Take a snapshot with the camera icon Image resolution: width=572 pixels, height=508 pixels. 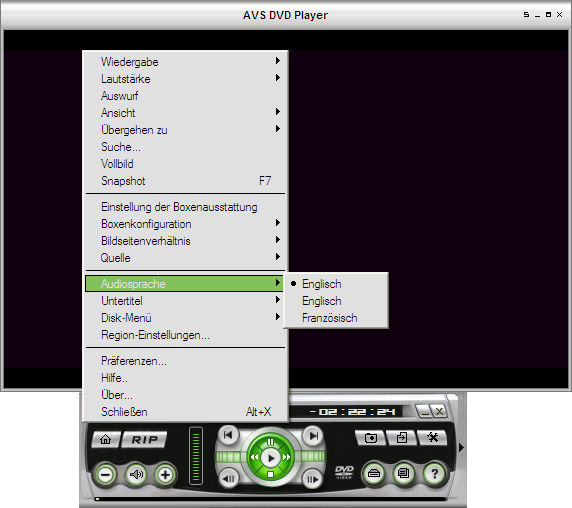371,437
